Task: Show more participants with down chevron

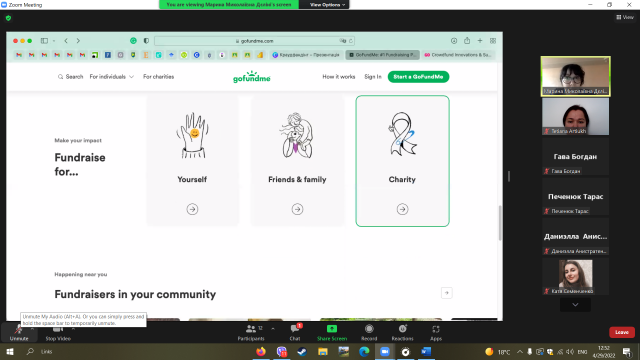Action: tap(575, 305)
